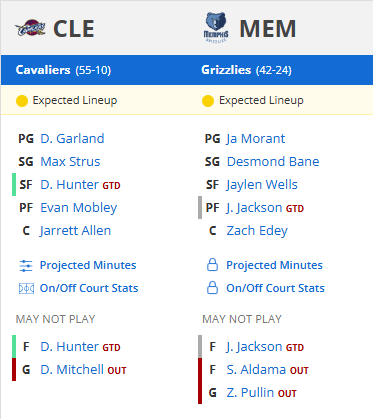373x419 pixels.
Task: Click the yellow Expected Lineup dot for Cavaliers
Action: (22, 101)
